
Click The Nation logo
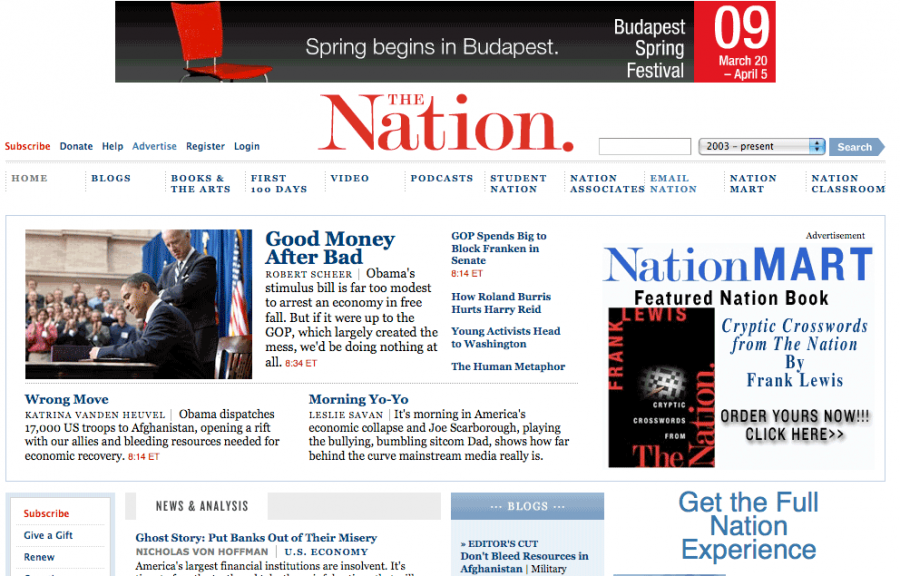[x=446, y=123]
